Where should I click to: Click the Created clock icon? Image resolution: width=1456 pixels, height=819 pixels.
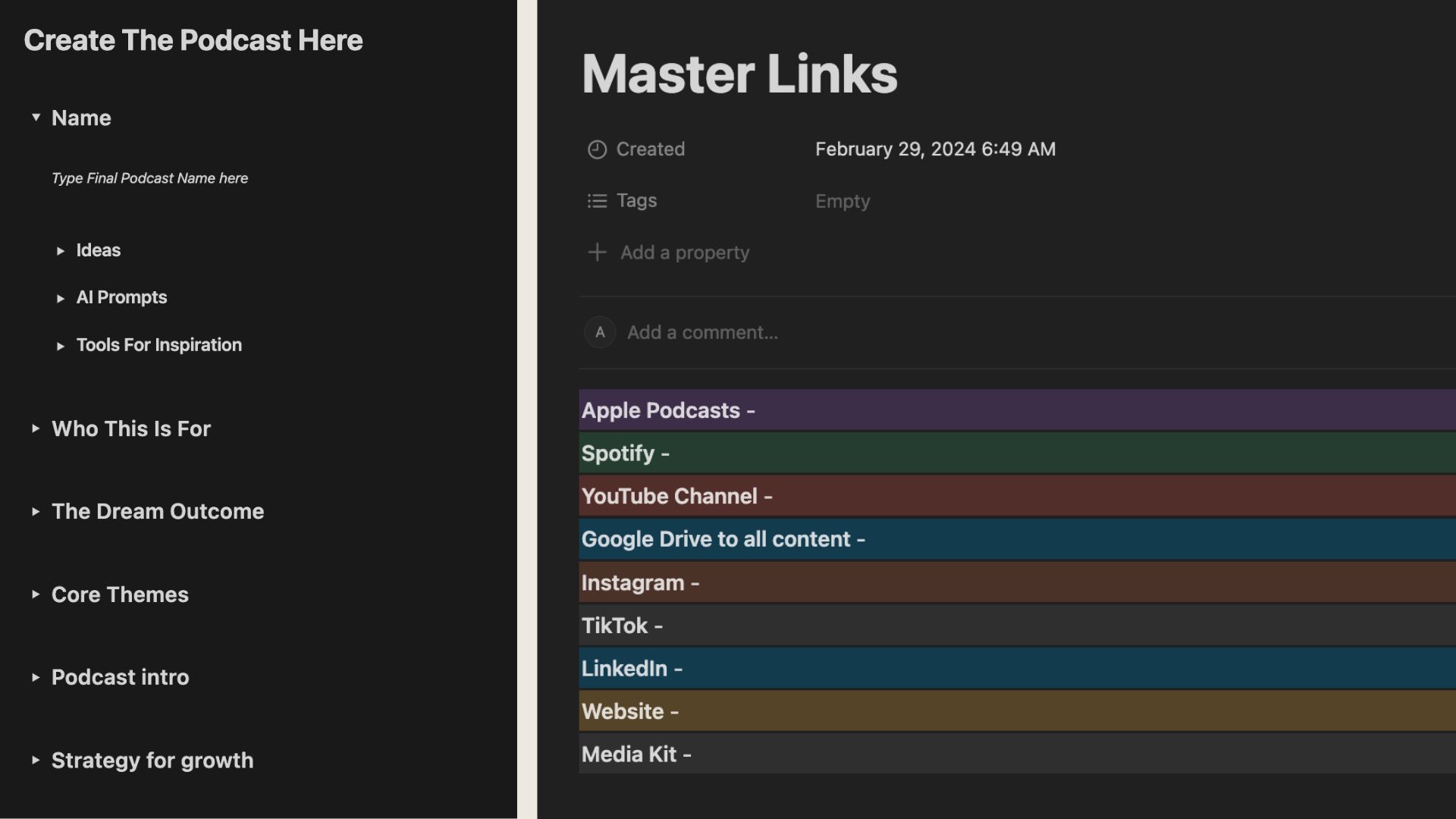point(598,149)
